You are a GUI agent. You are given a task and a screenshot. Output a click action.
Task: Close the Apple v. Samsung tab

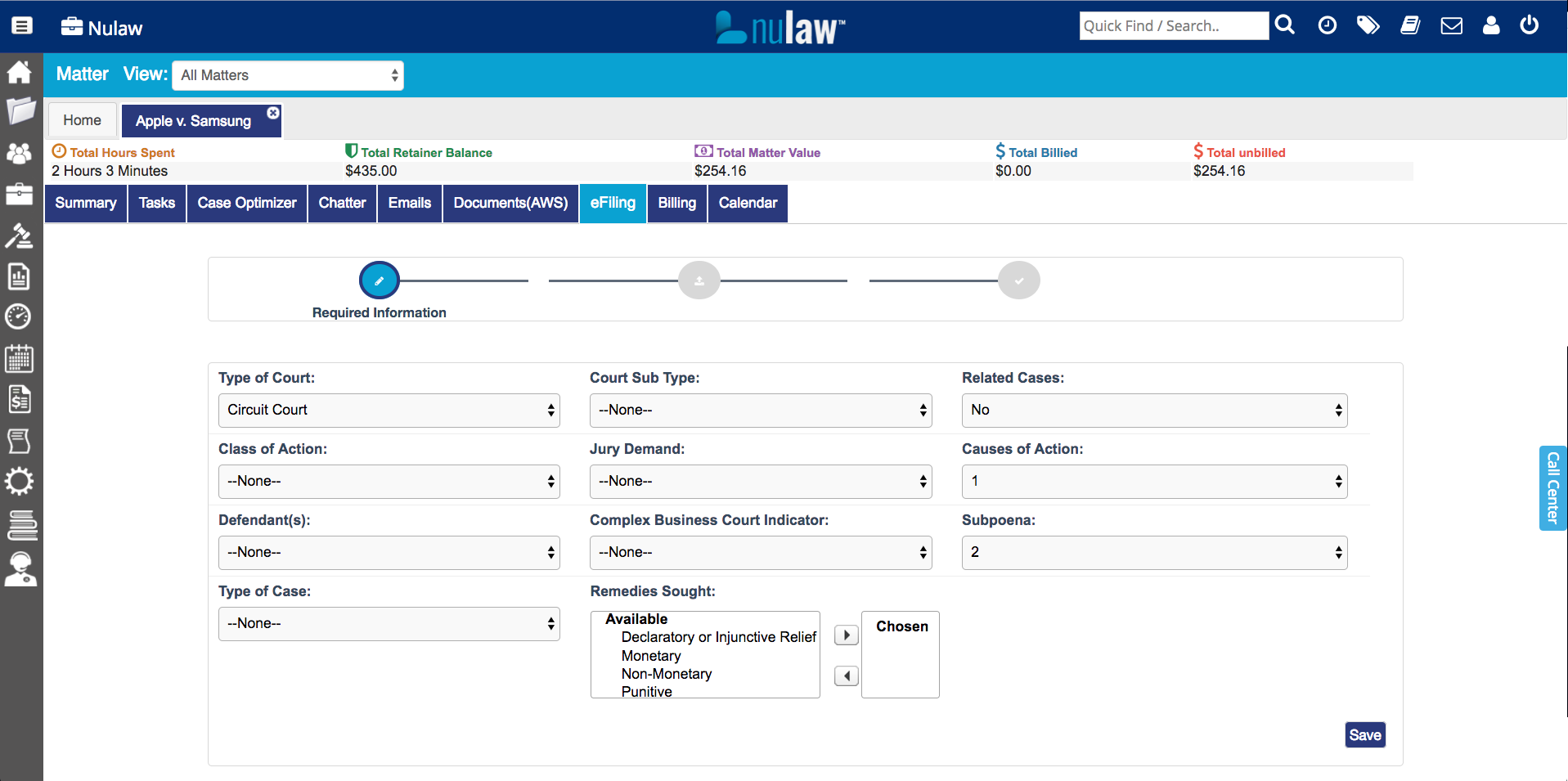(x=273, y=113)
